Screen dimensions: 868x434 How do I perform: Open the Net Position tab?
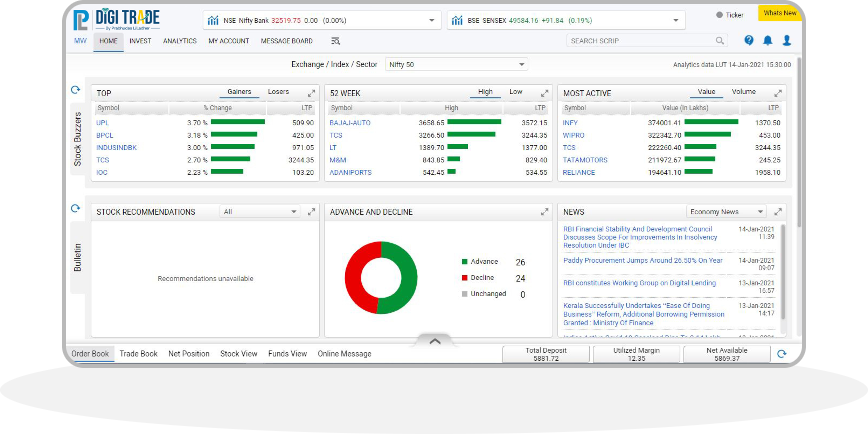point(189,354)
